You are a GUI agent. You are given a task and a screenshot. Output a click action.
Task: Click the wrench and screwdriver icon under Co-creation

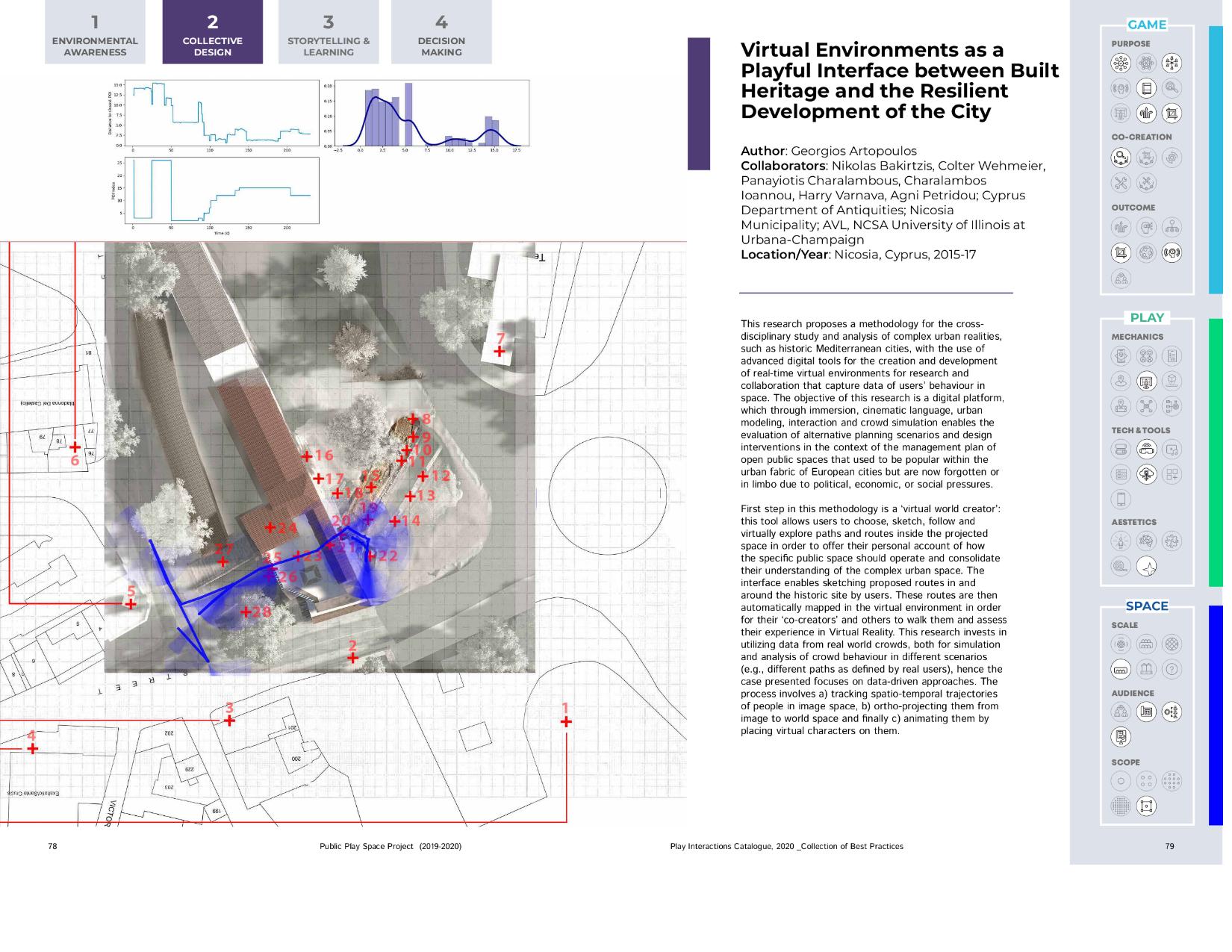tap(1121, 182)
